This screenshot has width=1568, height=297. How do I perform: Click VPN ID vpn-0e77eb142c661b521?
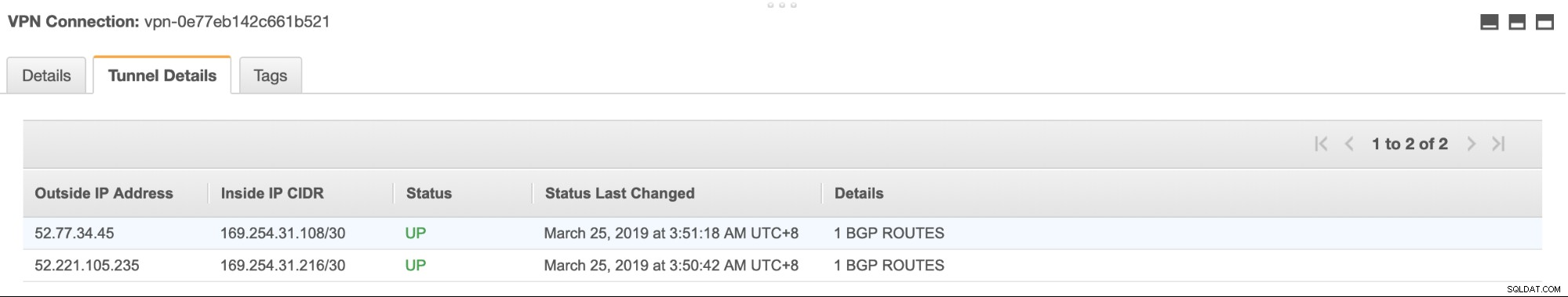[x=237, y=21]
